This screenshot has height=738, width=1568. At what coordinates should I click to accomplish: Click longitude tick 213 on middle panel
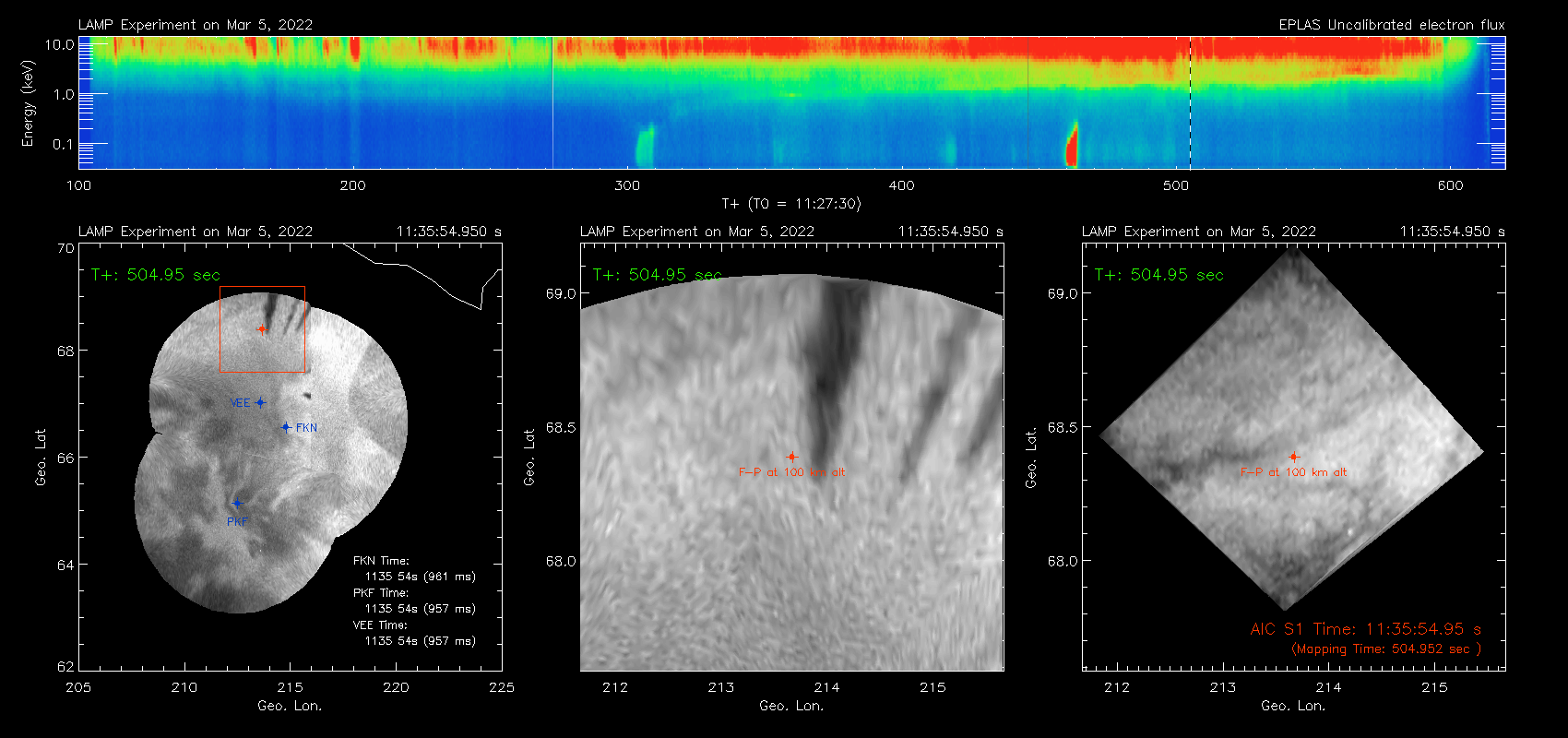(720, 687)
